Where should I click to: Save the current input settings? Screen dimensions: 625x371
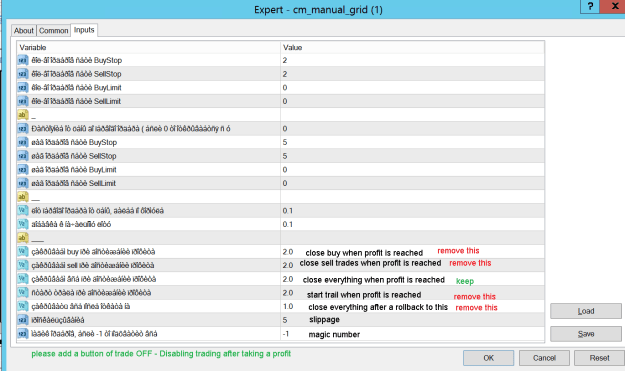pos(586,334)
